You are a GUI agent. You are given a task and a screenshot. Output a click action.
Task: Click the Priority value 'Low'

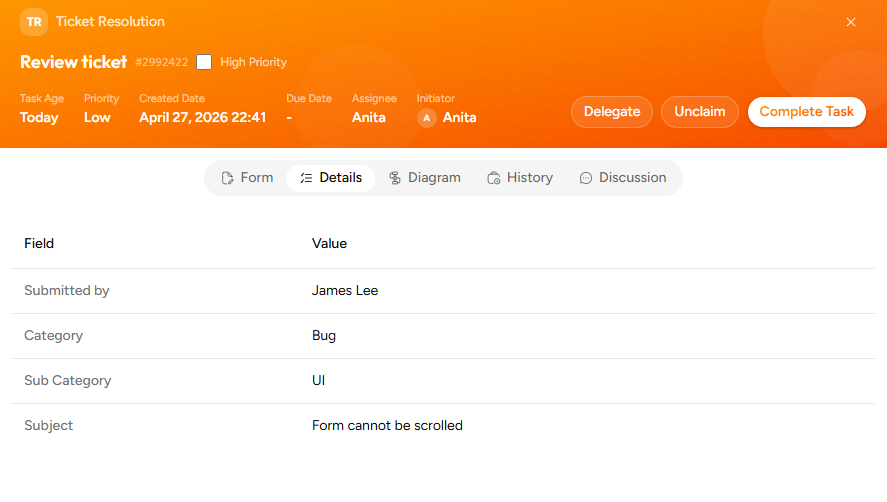pyautogui.click(x=97, y=118)
